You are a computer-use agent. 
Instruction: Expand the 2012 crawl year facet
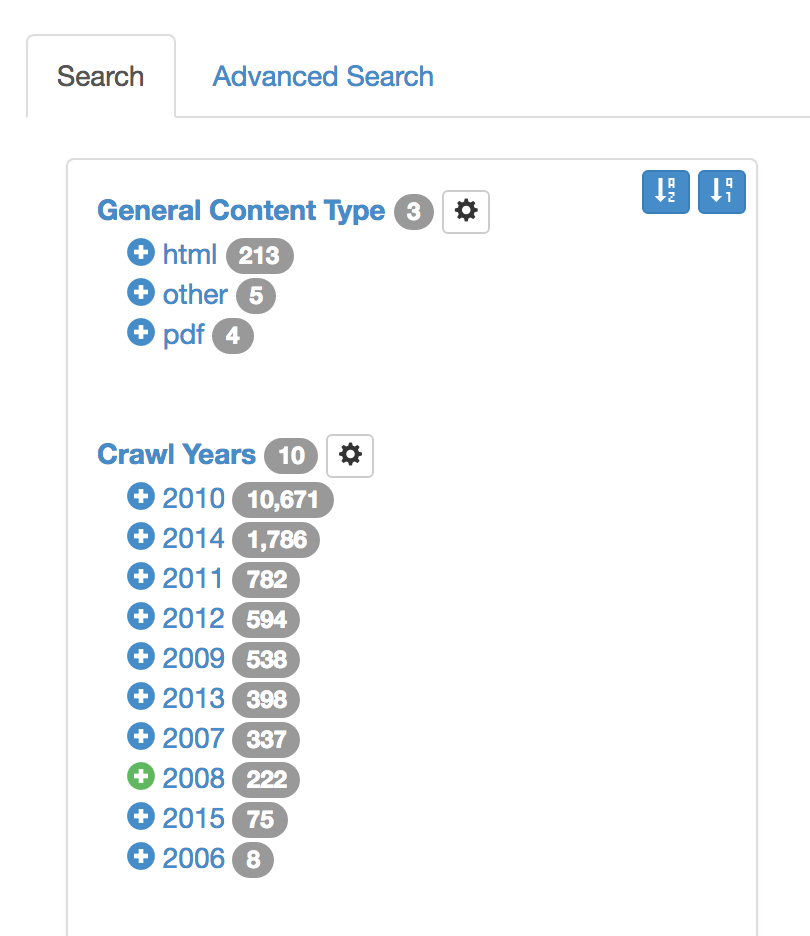tap(141, 616)
